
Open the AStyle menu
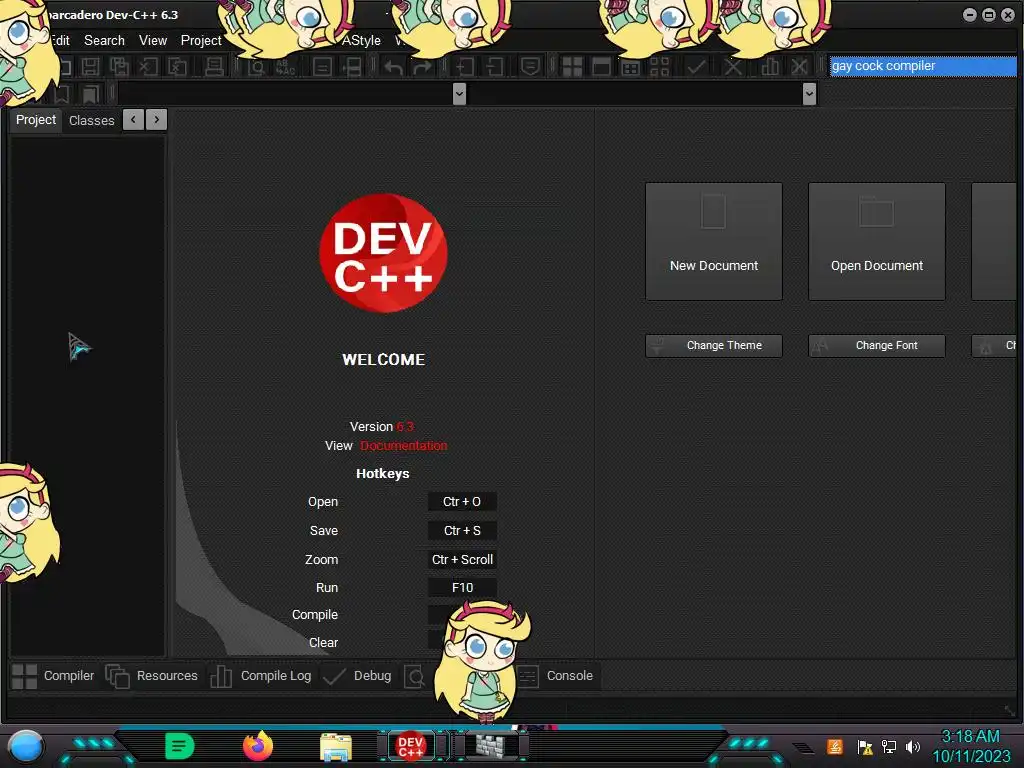[361, 40]
